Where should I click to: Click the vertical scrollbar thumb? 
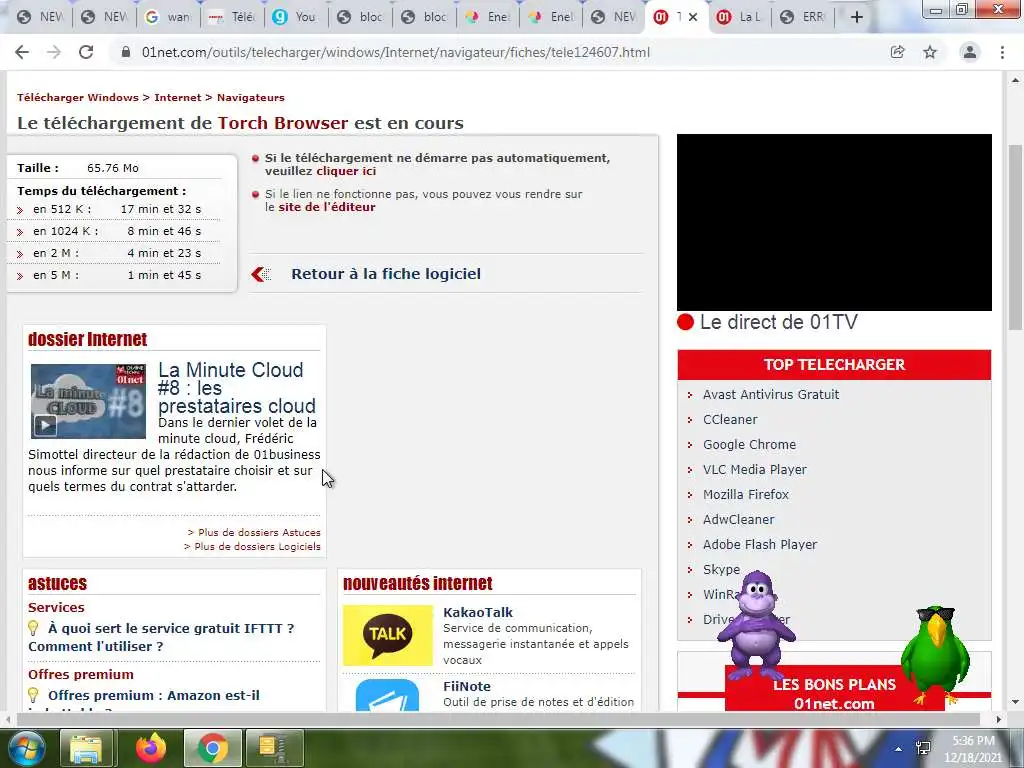tap(1015, 238)
